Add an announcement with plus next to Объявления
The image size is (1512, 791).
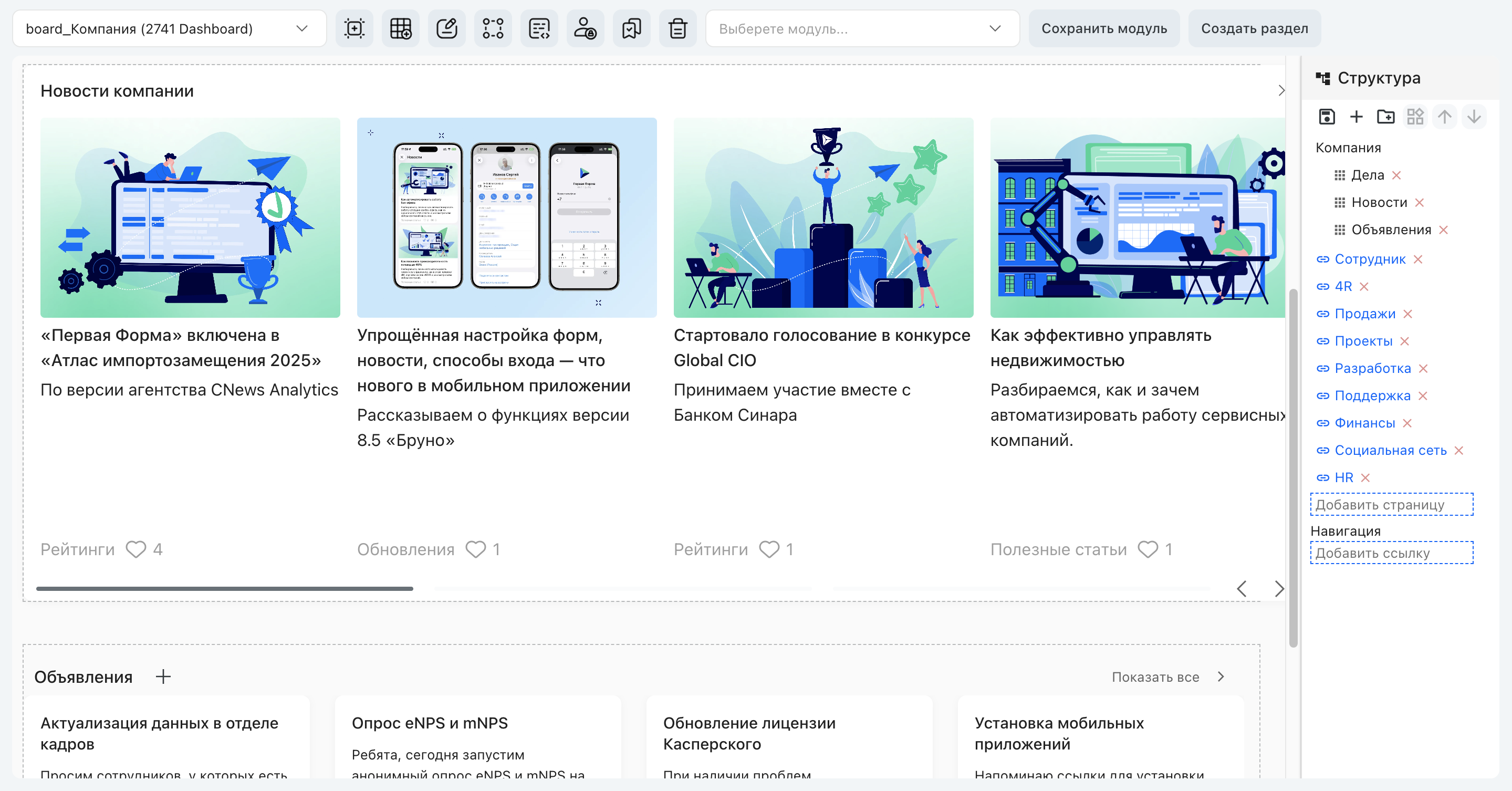tap(163, 676)
